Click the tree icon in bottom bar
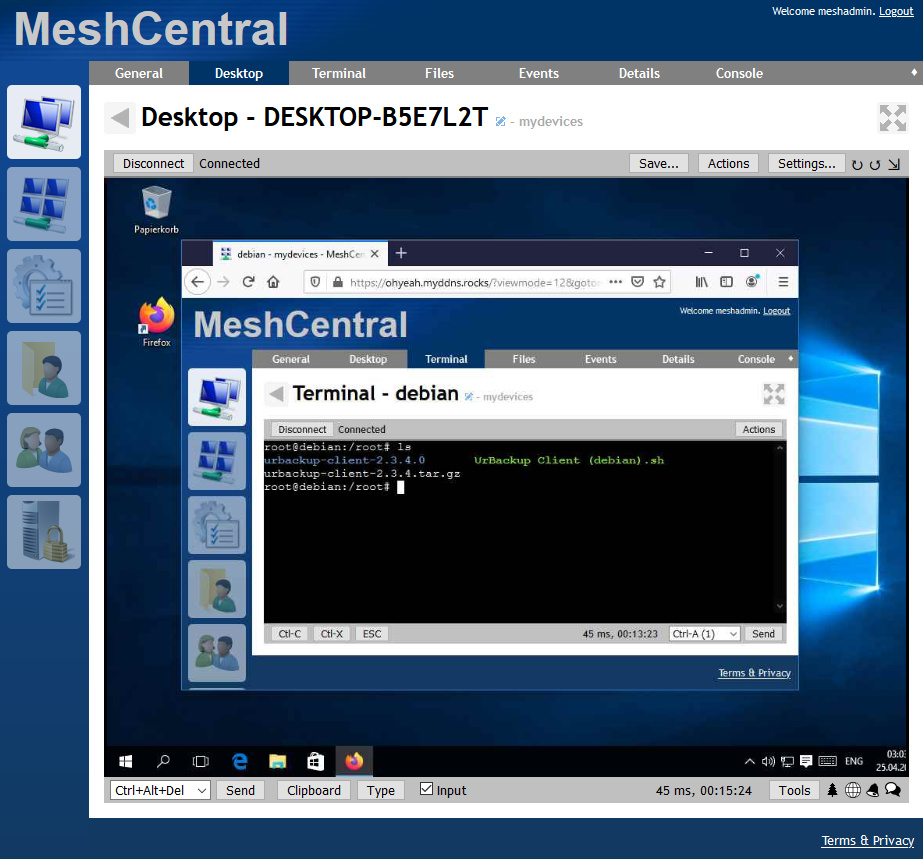The width and height of the screenshot is (923, 859). 832,790
